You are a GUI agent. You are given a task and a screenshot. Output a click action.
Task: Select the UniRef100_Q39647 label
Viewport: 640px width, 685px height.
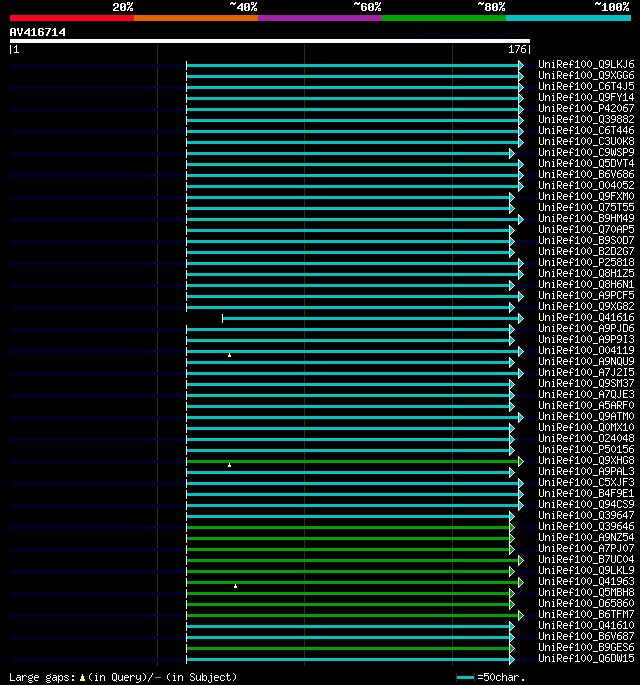586,515
